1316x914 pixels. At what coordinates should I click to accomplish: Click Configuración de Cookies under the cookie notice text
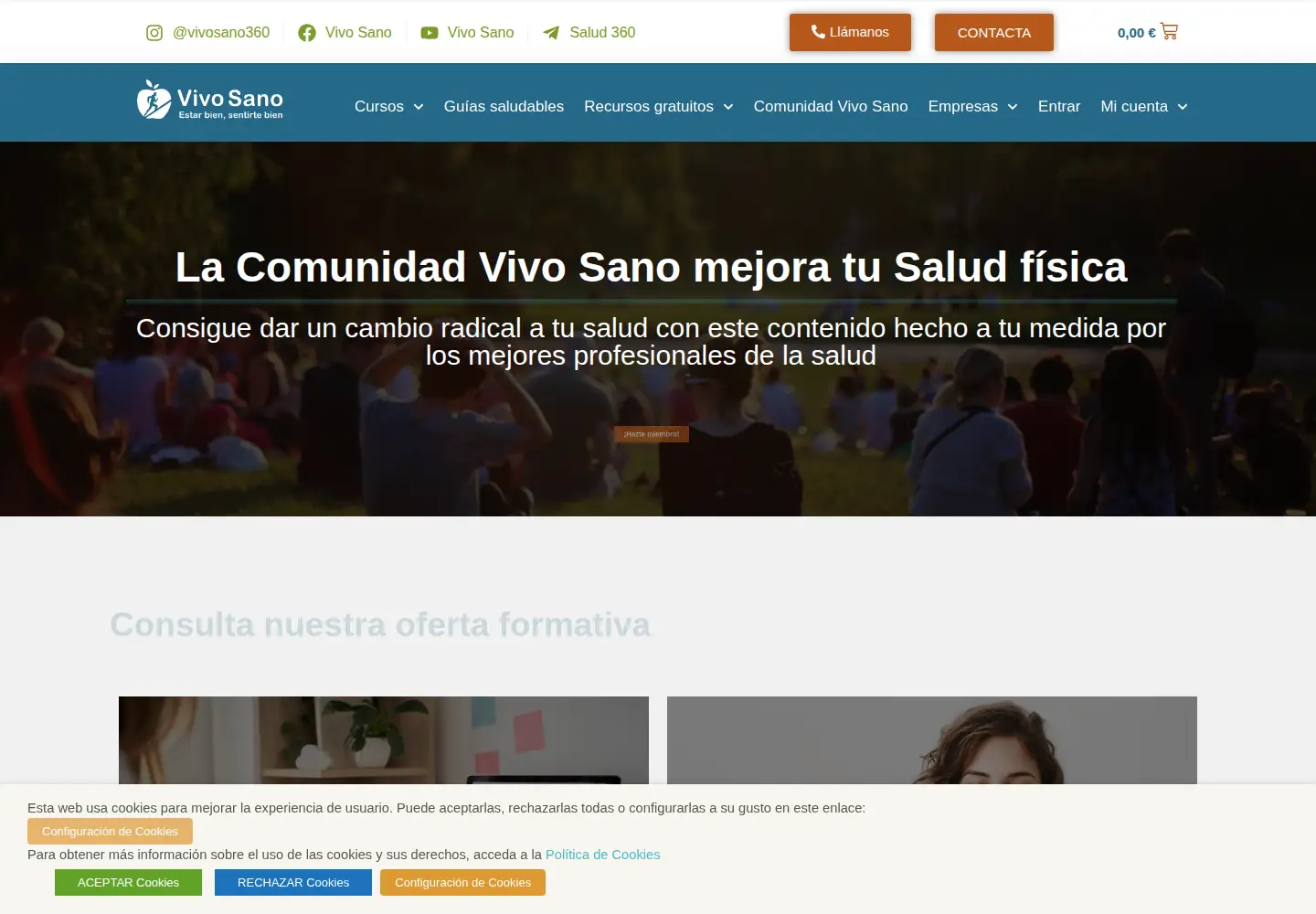coord(110,832)
